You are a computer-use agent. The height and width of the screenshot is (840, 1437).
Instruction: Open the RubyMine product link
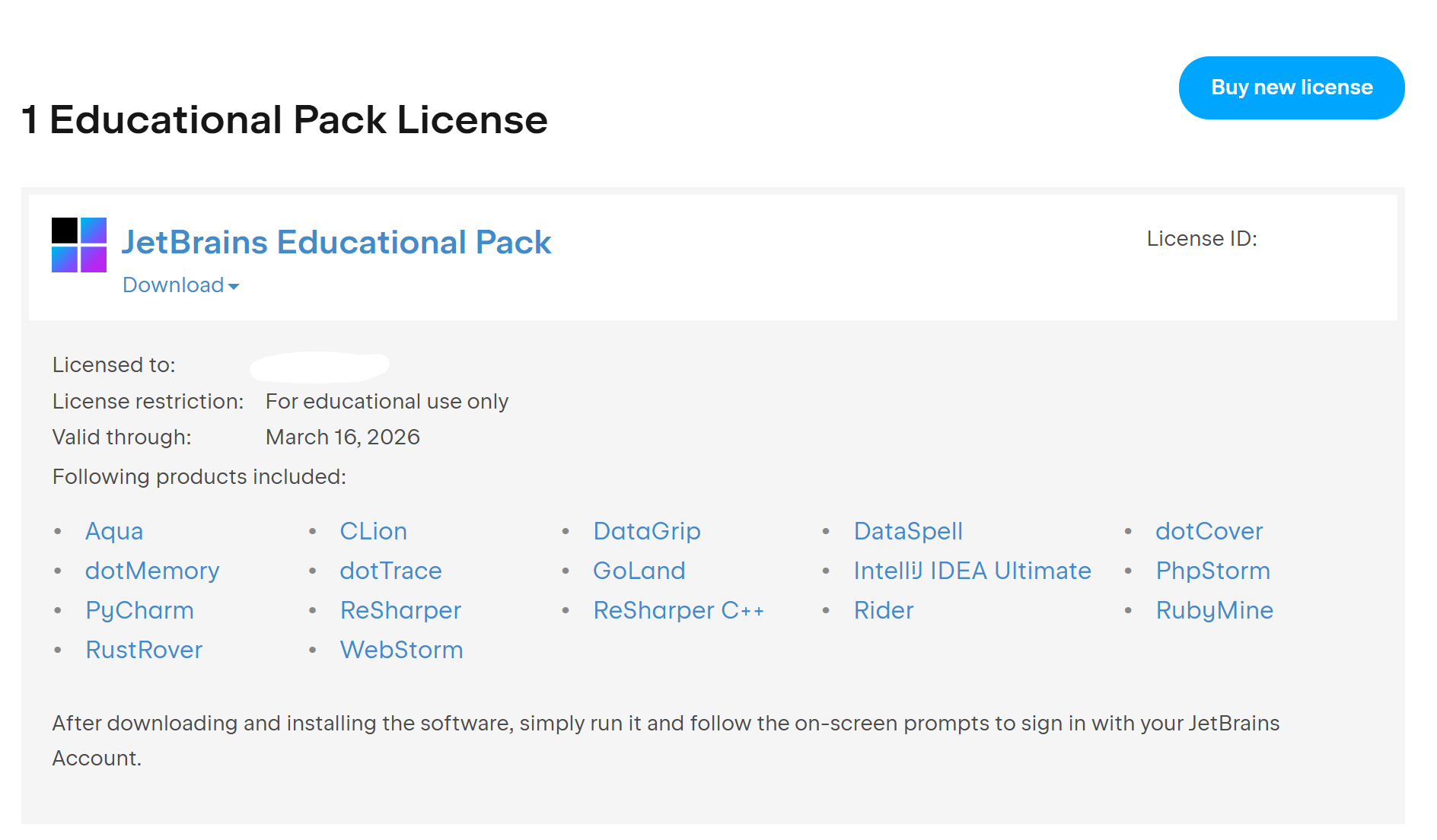(1215, 610)
